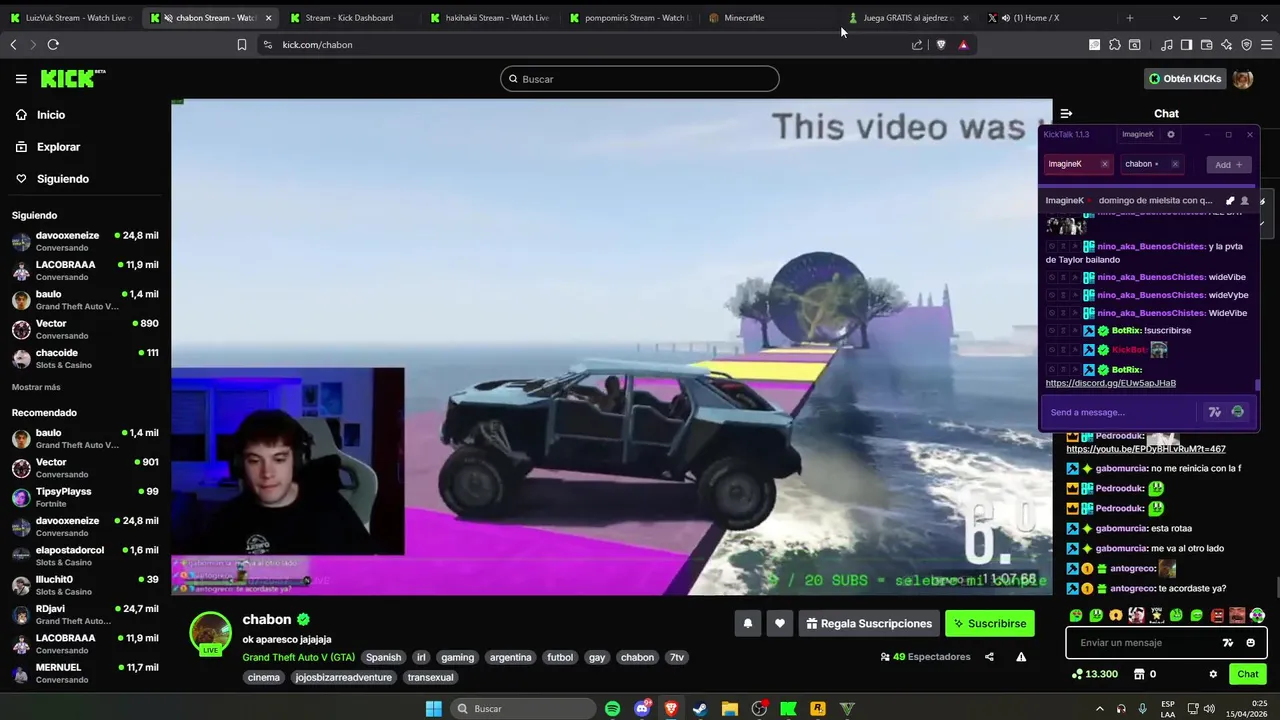This screenshot has width=1280, height=720.
Task: Open chat settings gear icon
Action: pos(1213,674)
